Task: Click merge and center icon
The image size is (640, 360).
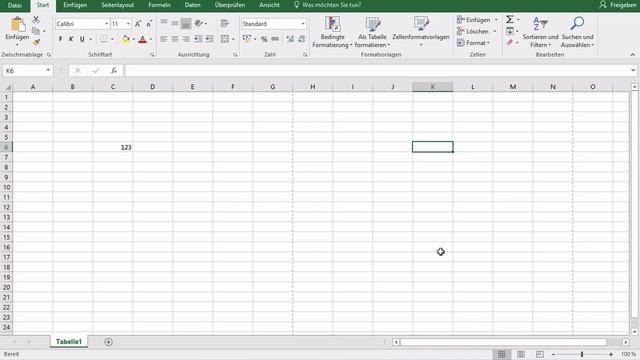Action: click(224, 39)
